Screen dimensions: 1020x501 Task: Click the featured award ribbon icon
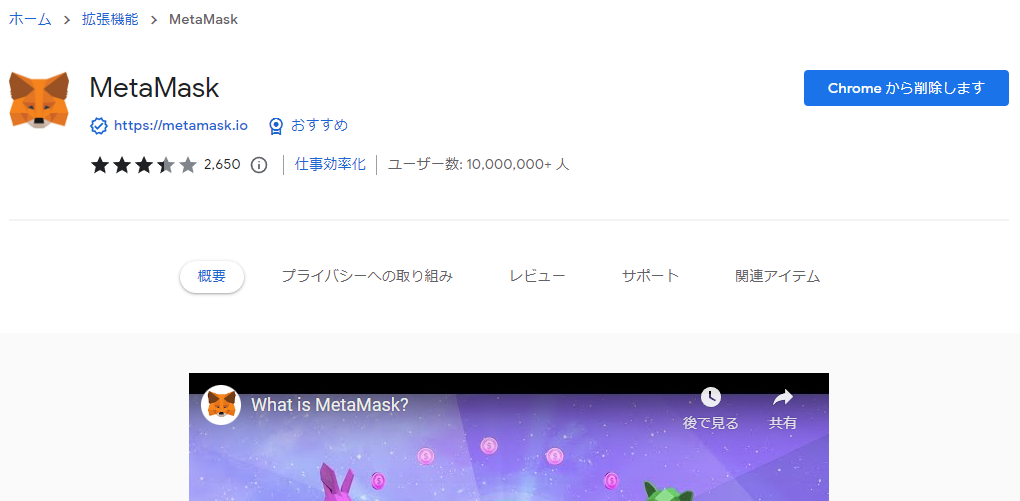276,126
